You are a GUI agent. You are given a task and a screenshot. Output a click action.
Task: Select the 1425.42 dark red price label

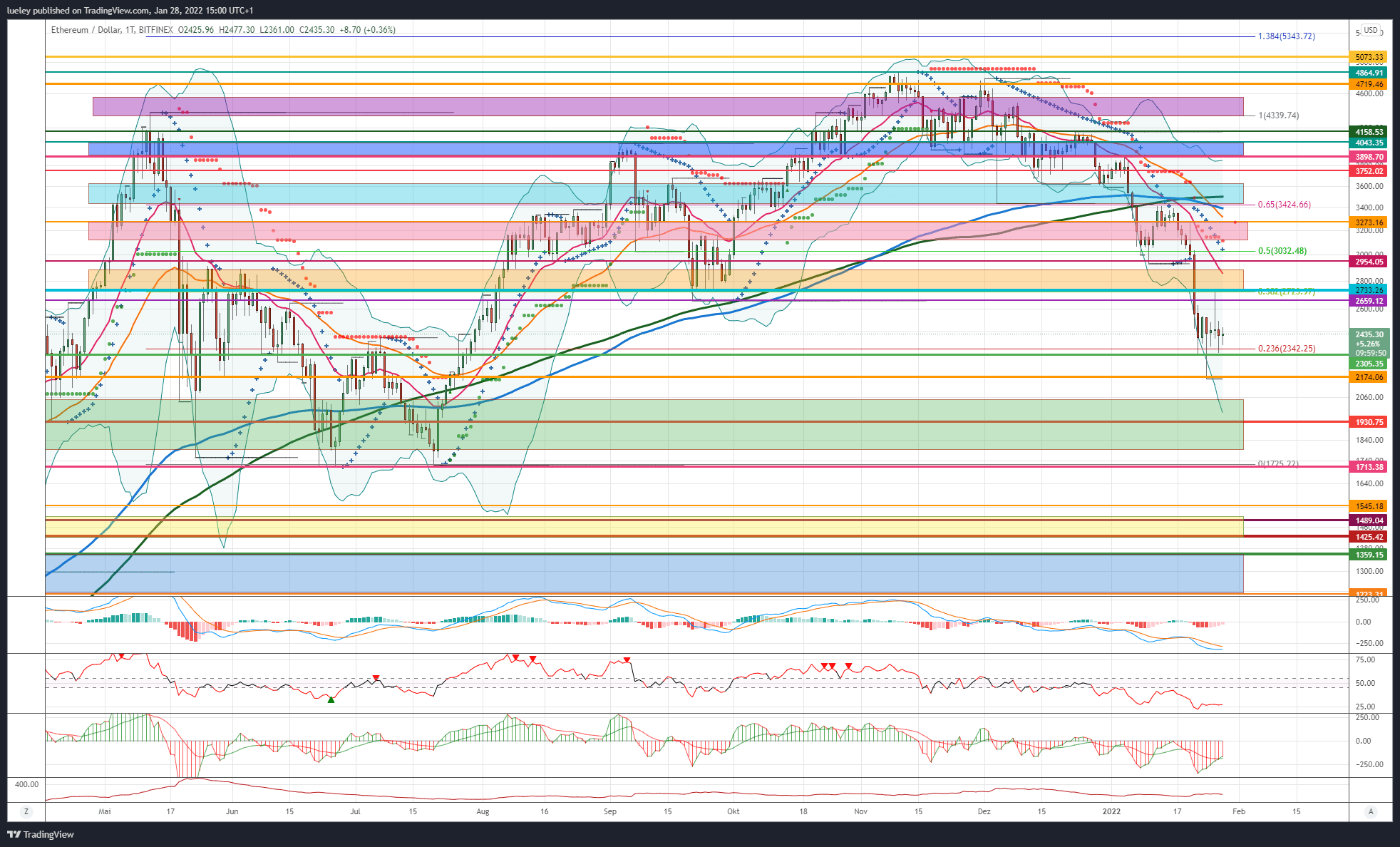click(x=1369, y=537)
